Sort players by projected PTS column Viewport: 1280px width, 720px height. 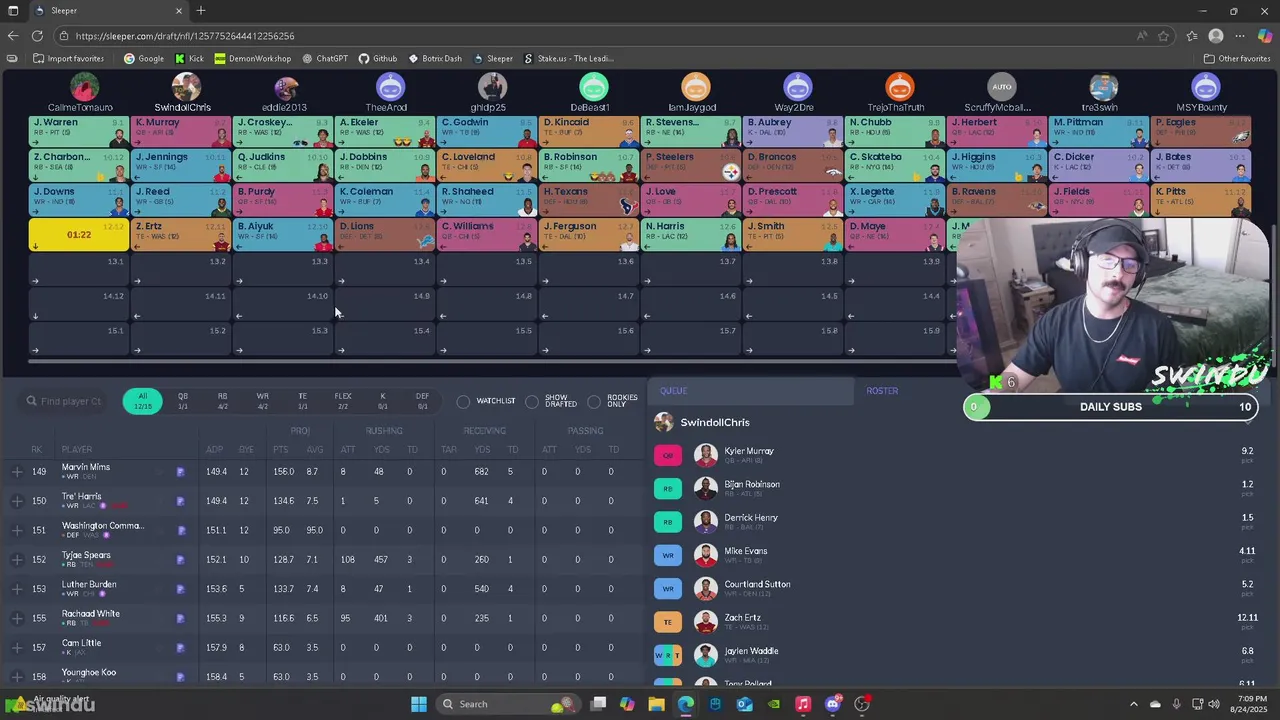point(280,450)
